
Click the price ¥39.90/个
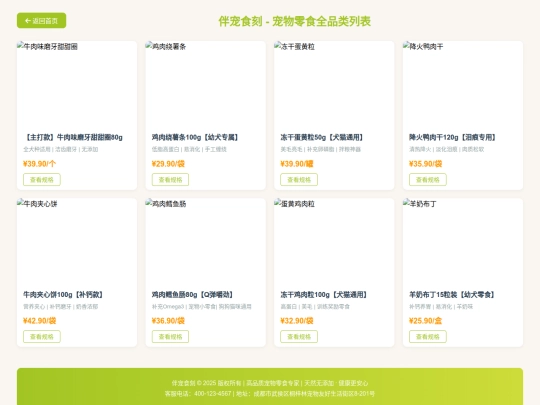pos(39,164)
